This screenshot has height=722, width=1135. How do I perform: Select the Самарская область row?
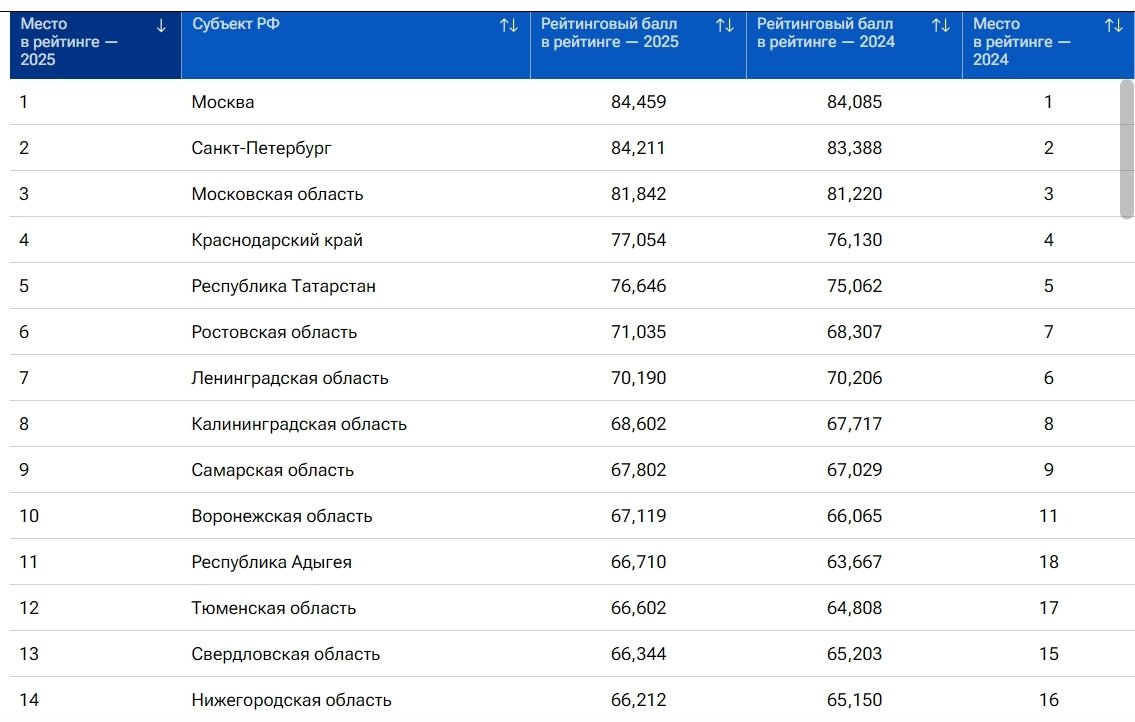coord(272,470)
